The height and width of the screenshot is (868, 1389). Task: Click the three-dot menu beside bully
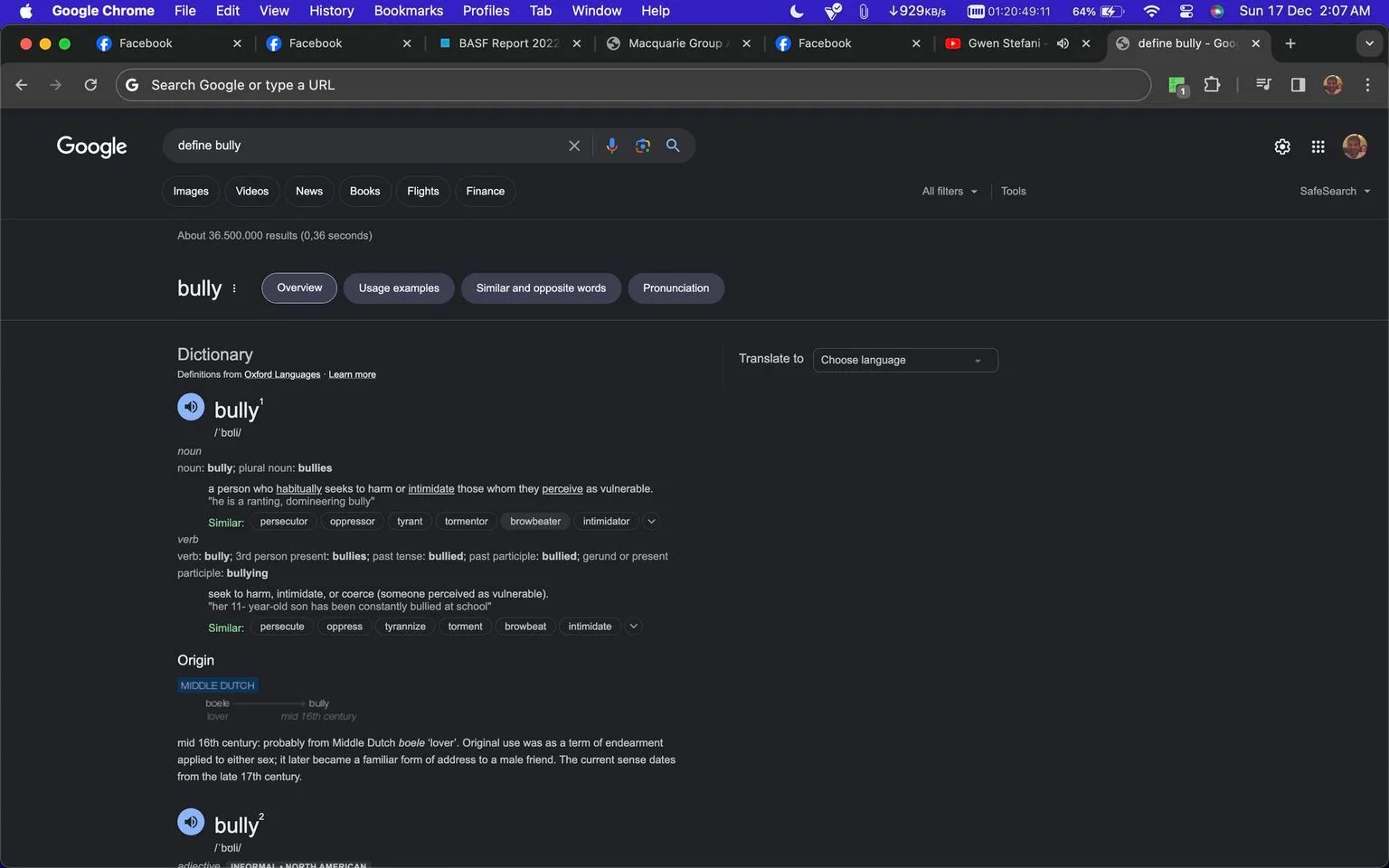tap(234, 288)
